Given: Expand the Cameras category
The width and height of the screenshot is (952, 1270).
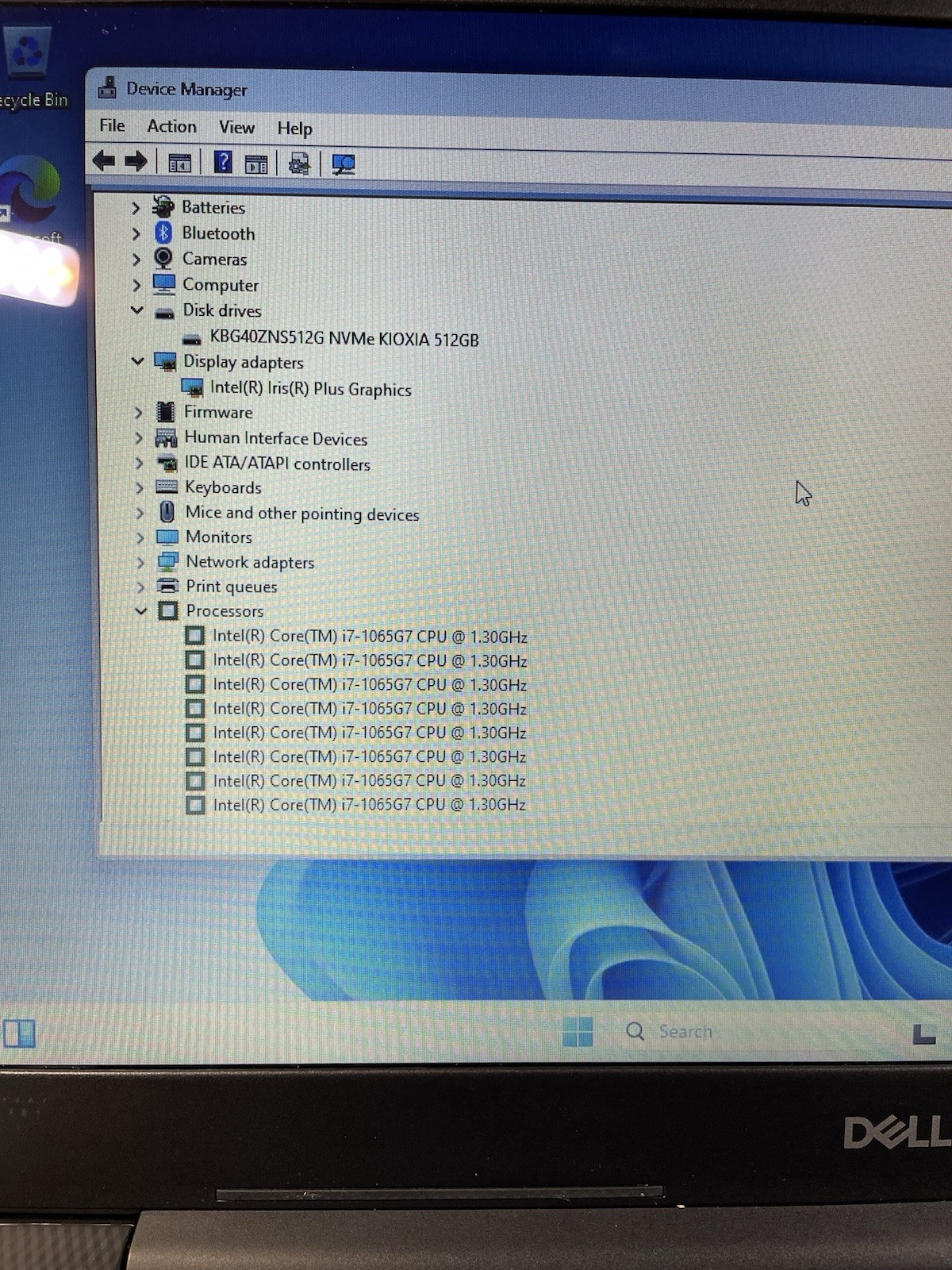Looking at the screenshot, I should pos(136,259).
